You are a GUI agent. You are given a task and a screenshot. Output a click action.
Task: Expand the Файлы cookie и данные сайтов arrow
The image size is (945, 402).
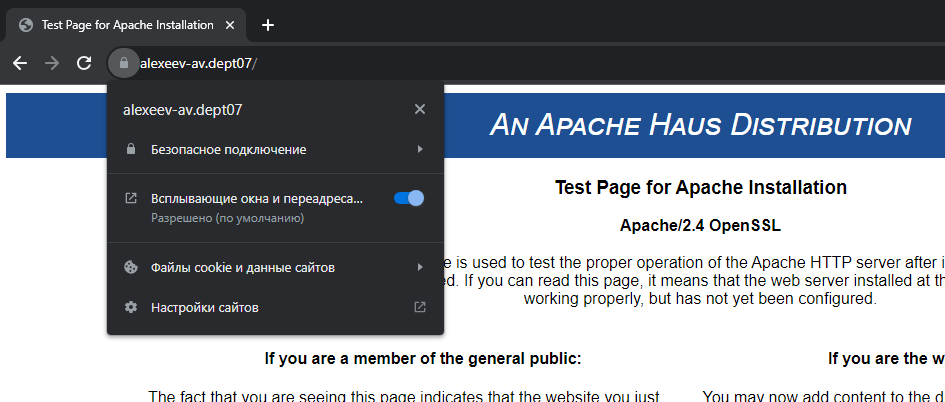[420, 268]
